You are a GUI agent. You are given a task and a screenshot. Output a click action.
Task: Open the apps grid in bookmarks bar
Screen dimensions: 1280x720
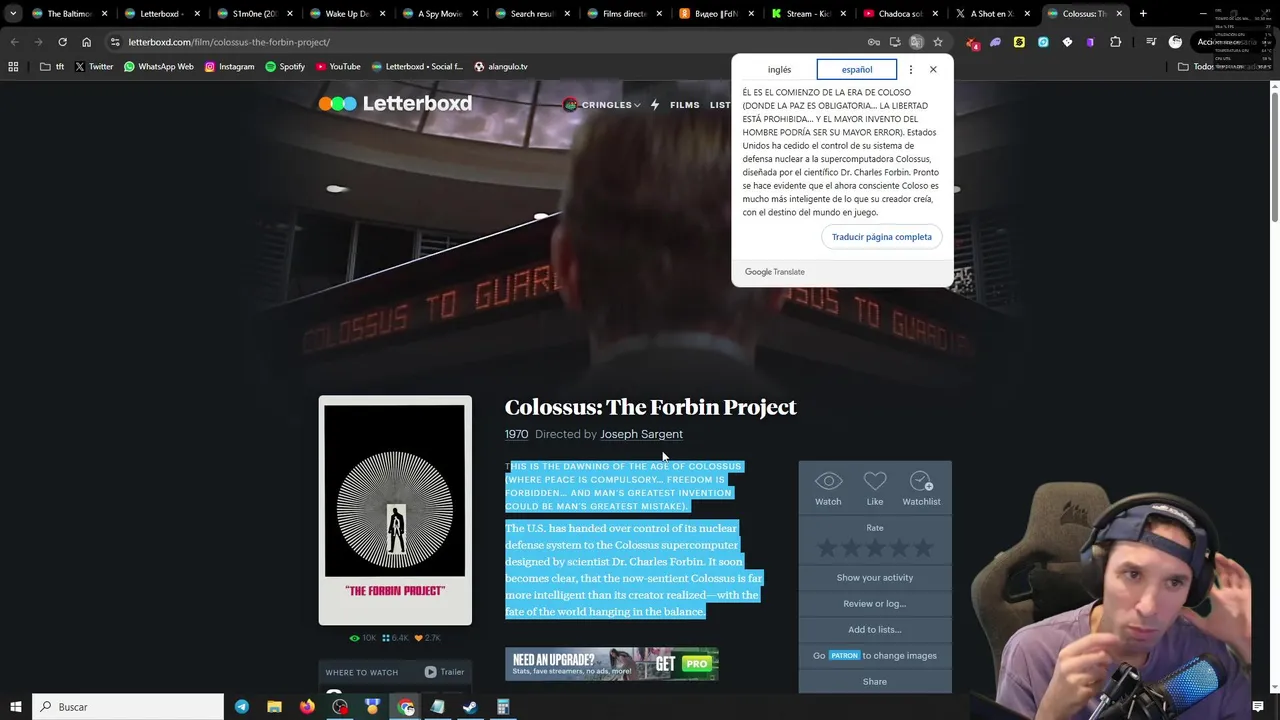(13, 66)
